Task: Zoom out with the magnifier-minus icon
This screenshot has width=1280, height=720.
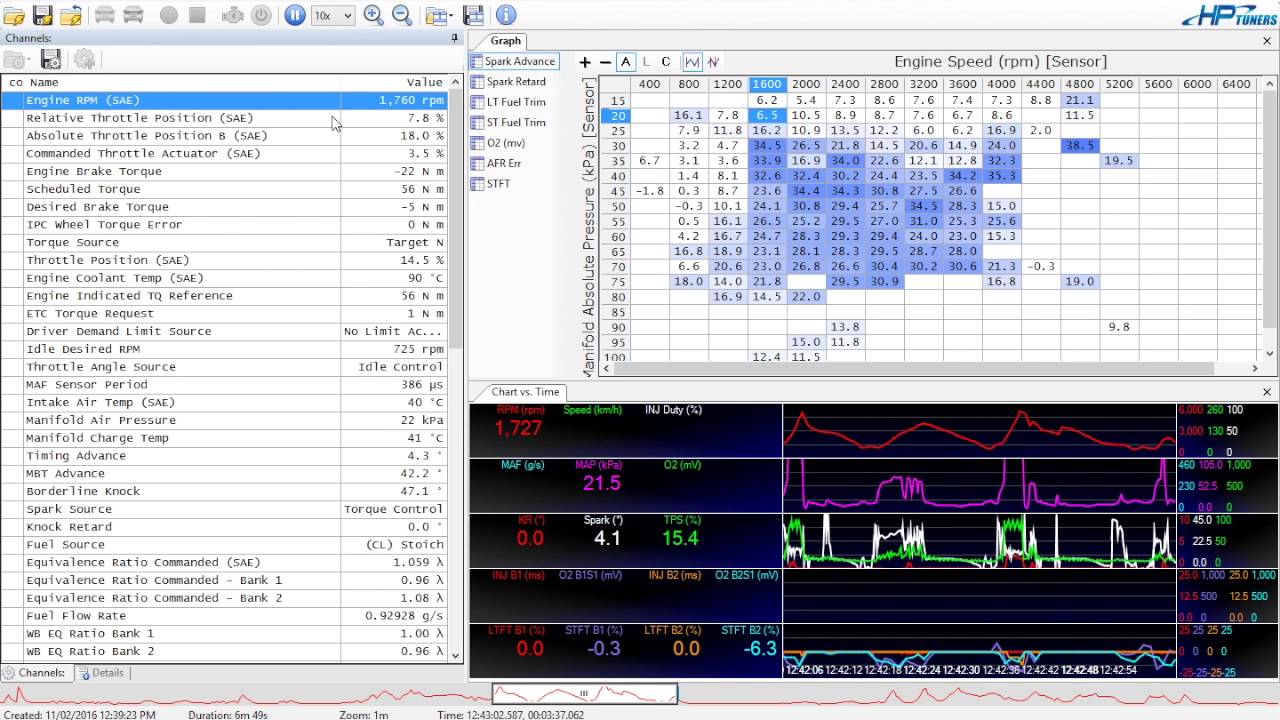Action: (401, 15)
